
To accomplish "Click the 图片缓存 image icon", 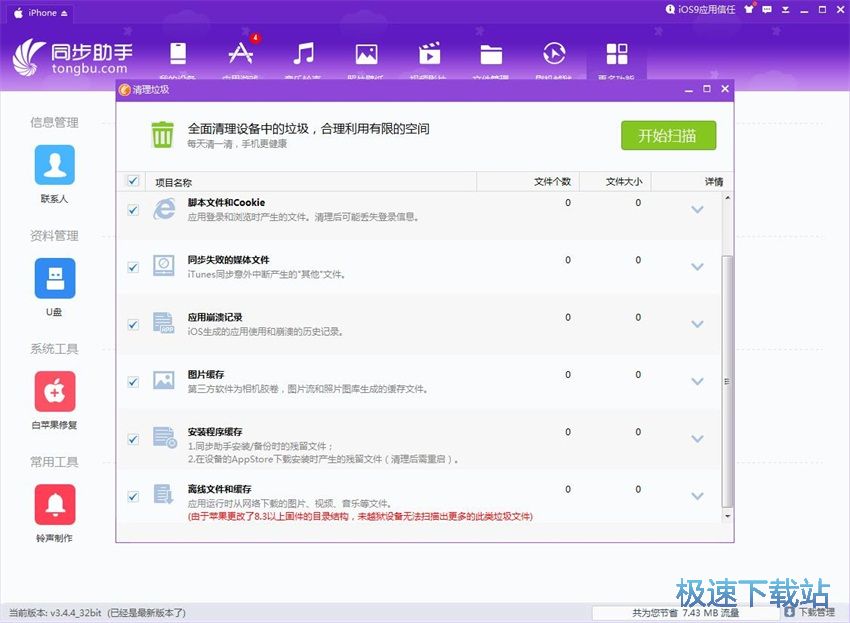I will tap(164, 380).
